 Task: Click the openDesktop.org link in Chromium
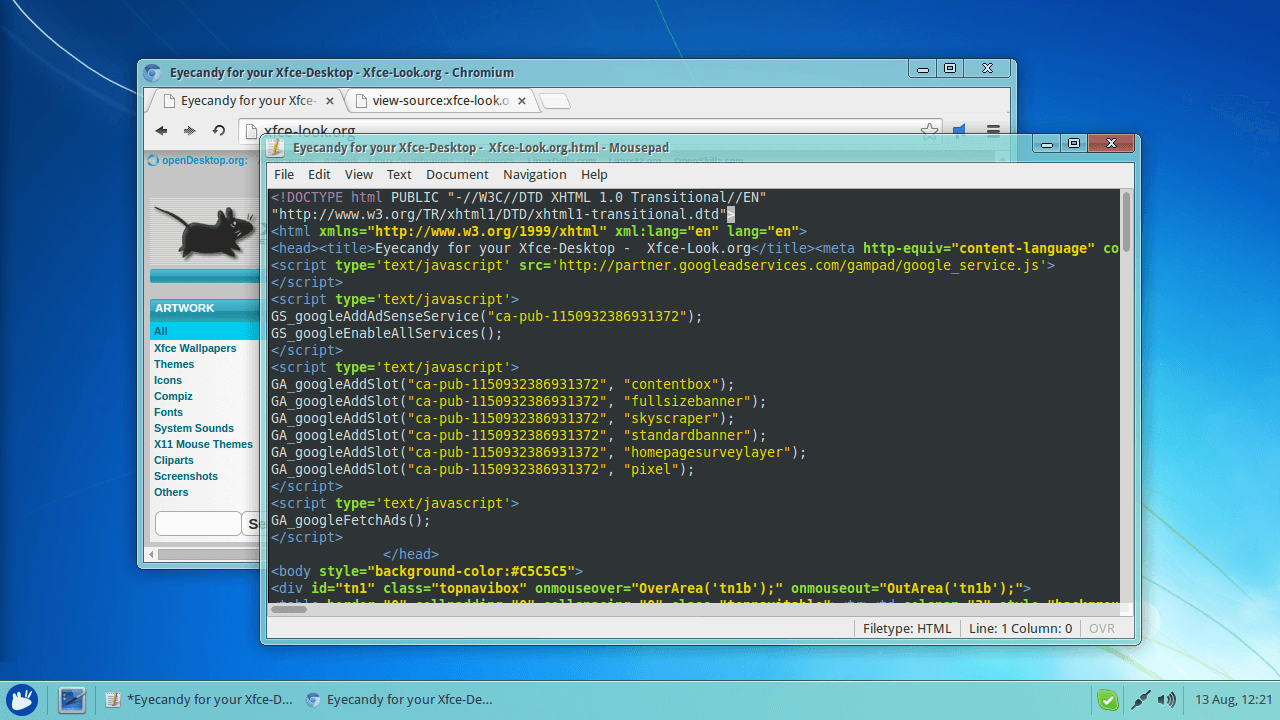coord(204,160)
